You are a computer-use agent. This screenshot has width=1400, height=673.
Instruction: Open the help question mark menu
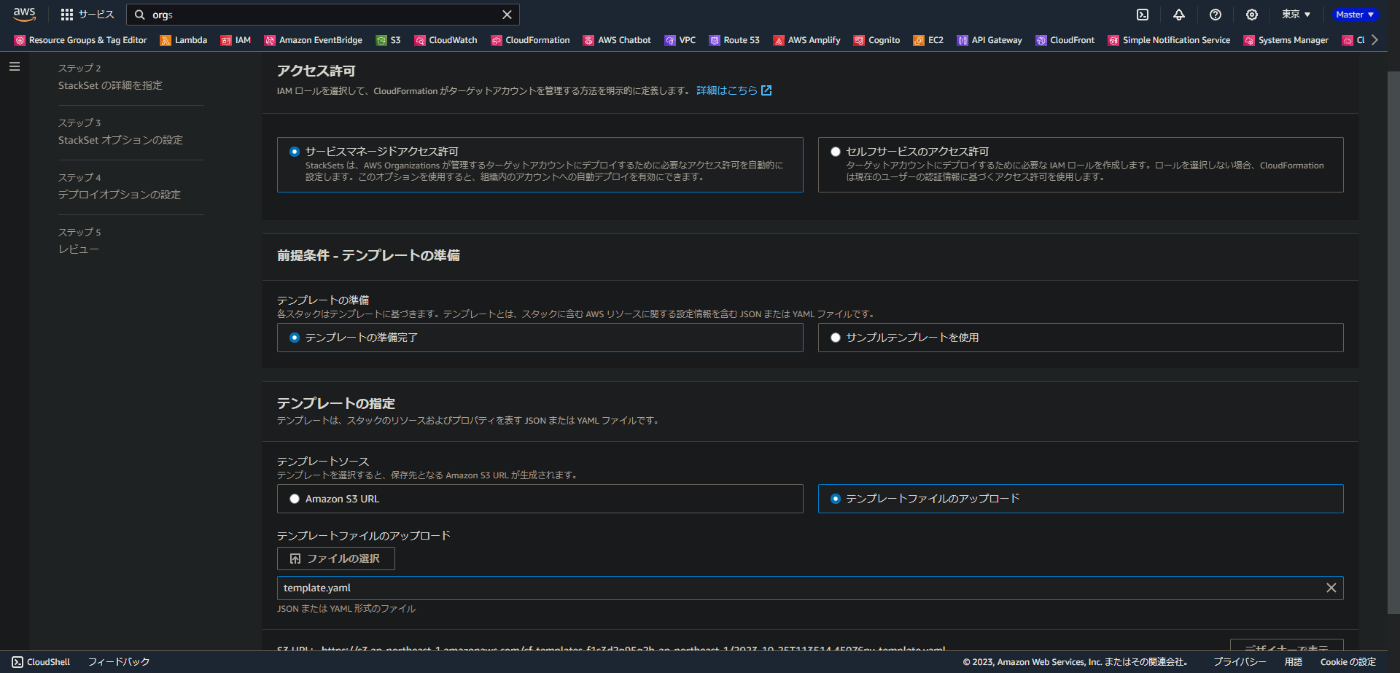1215,15
